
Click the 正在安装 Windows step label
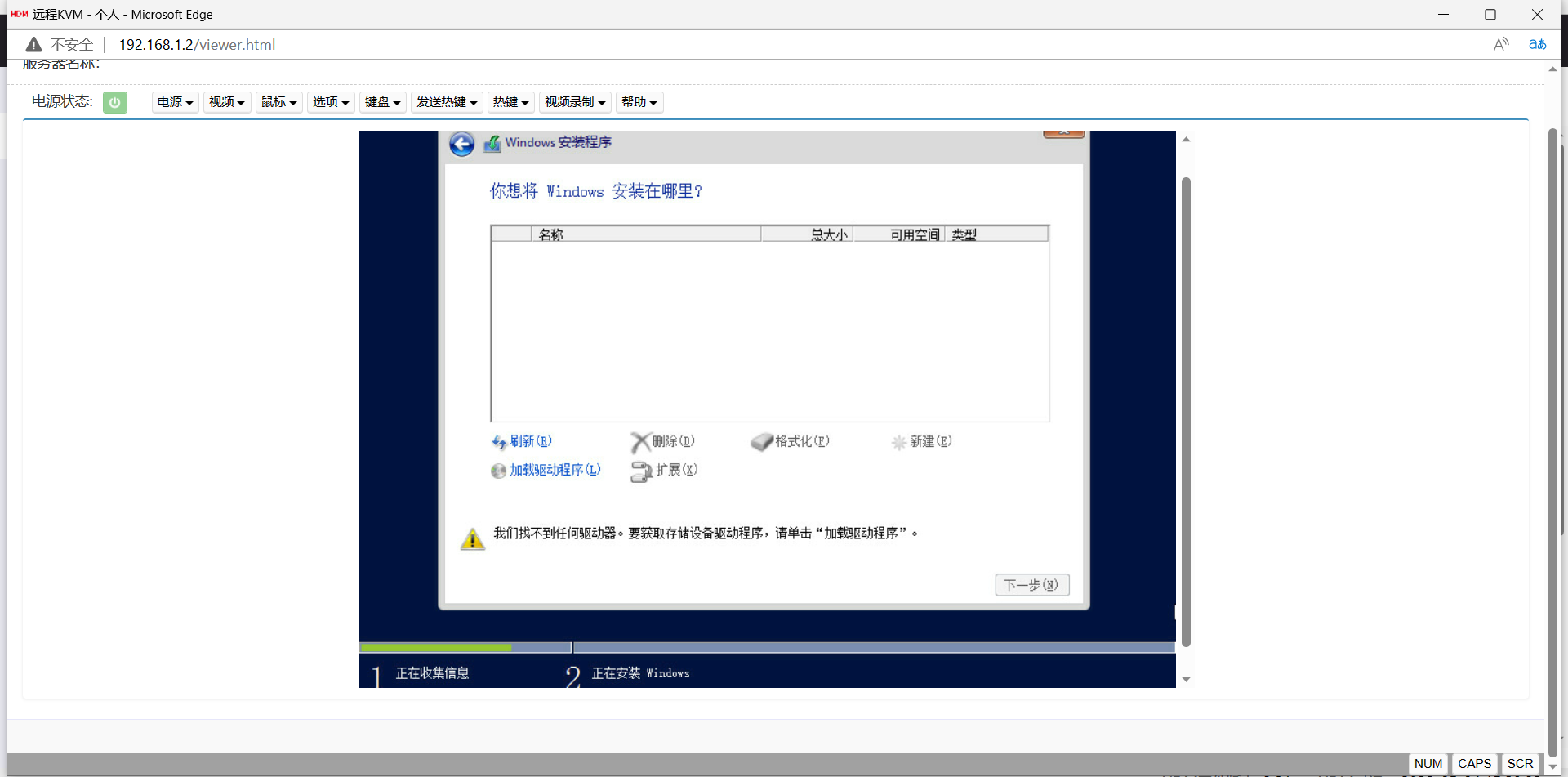[x=641, y=673]
